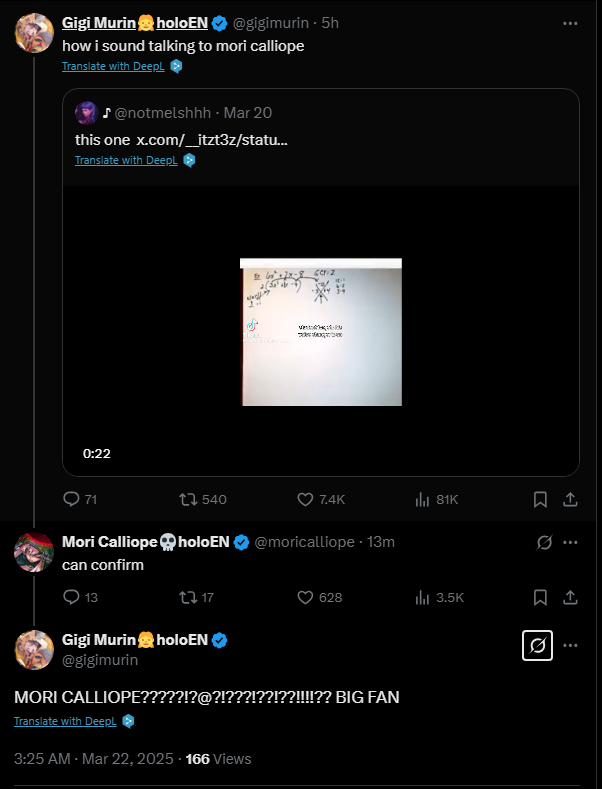
Task: Like the tweet showing 7.4K likes
Action: pyautogui.click(x=321, y=499)
